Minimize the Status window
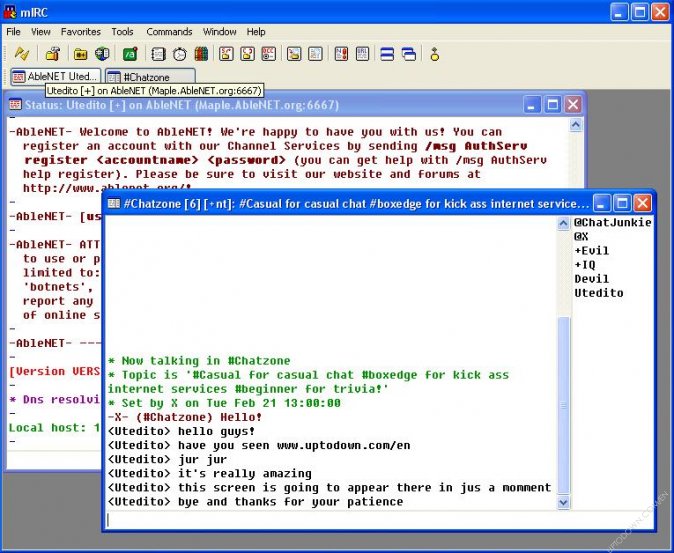This screenshot has width=674, height=553. pos(531,104)
